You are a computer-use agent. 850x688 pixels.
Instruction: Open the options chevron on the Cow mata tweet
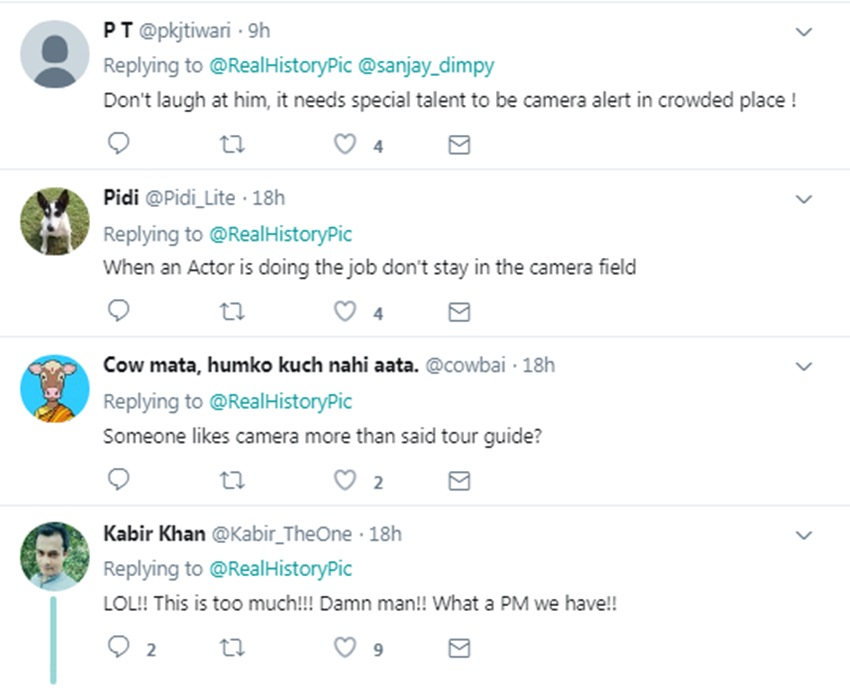[803, 367]
